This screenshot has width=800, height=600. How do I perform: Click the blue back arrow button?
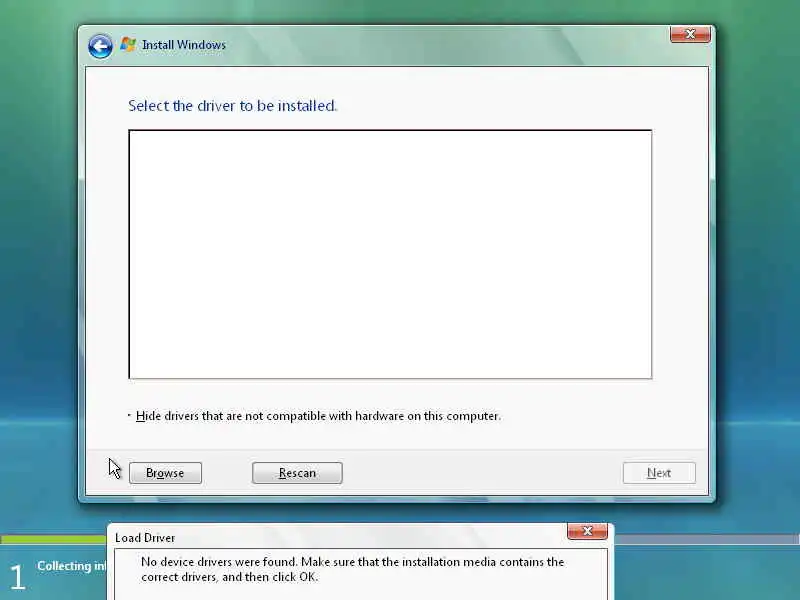pos(100,46)
